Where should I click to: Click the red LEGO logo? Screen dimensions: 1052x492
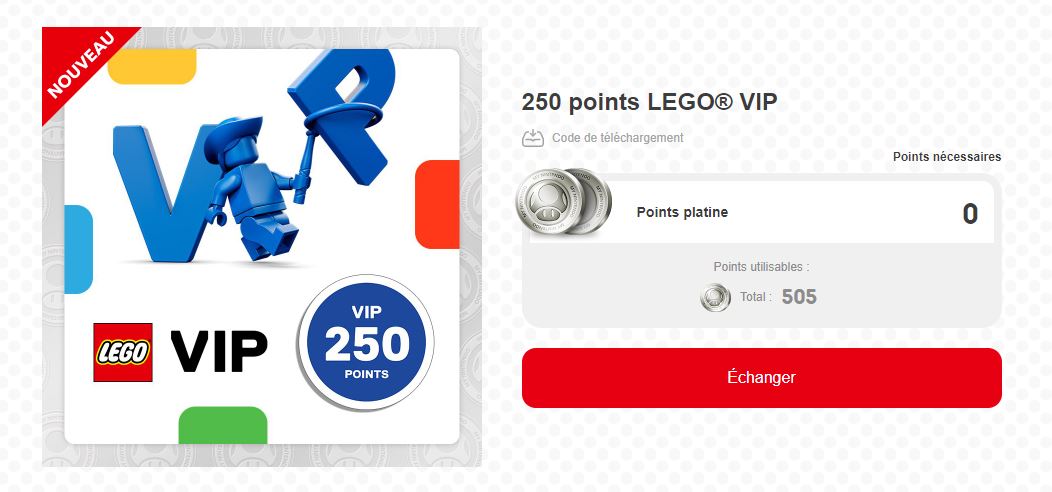(123, 352)
